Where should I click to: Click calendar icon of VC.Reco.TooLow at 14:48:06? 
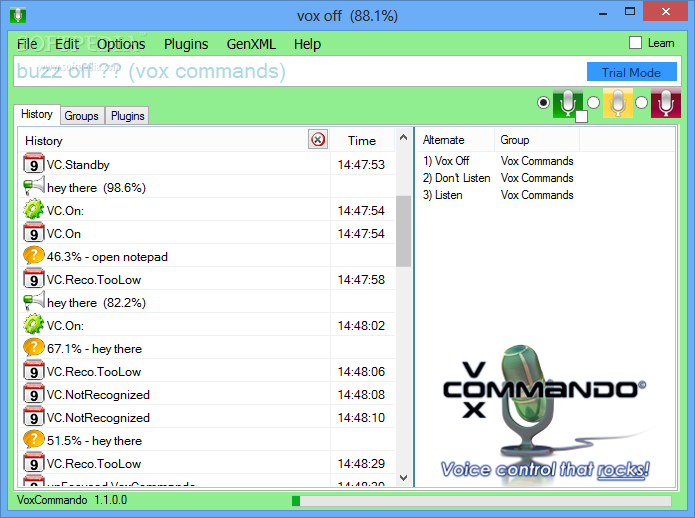pos(34,371)
